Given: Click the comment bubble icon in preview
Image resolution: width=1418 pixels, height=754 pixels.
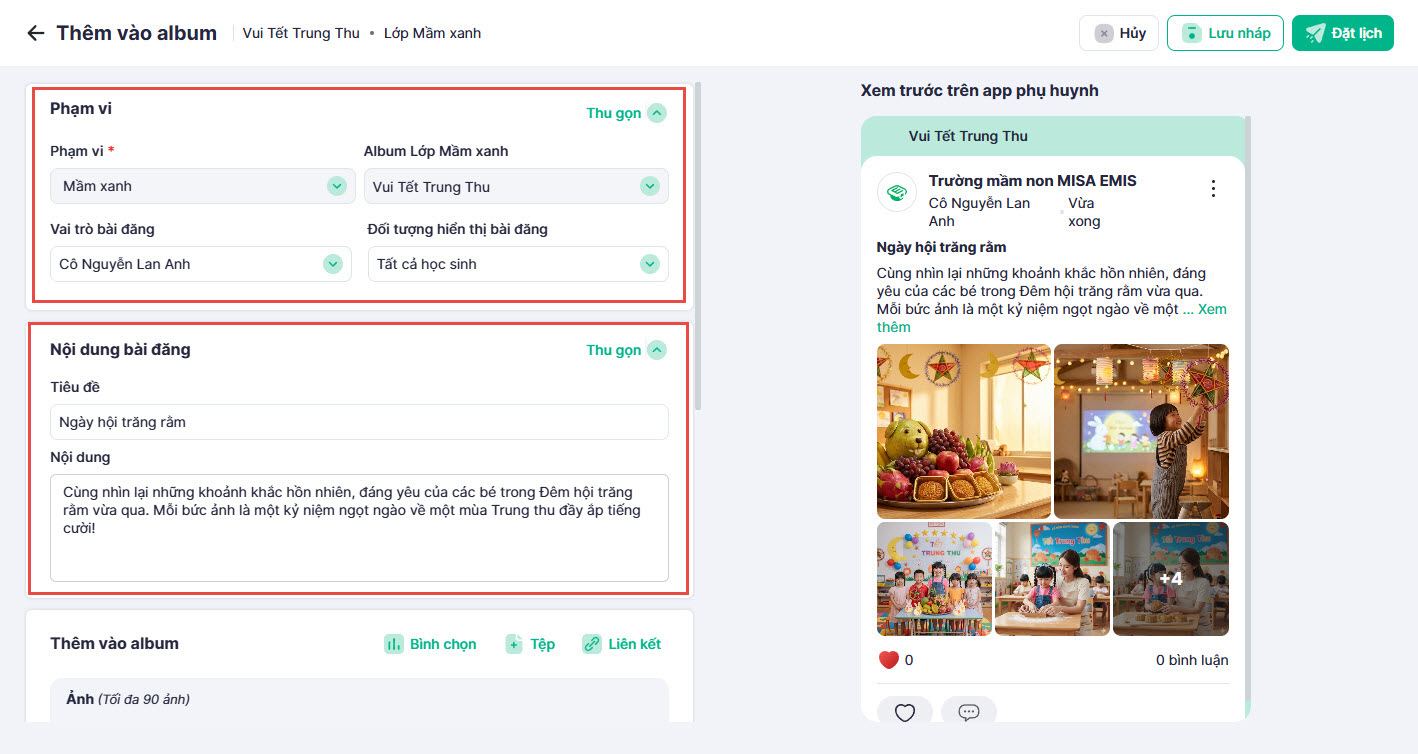Looking at the screenshot, I should (968, 712).
